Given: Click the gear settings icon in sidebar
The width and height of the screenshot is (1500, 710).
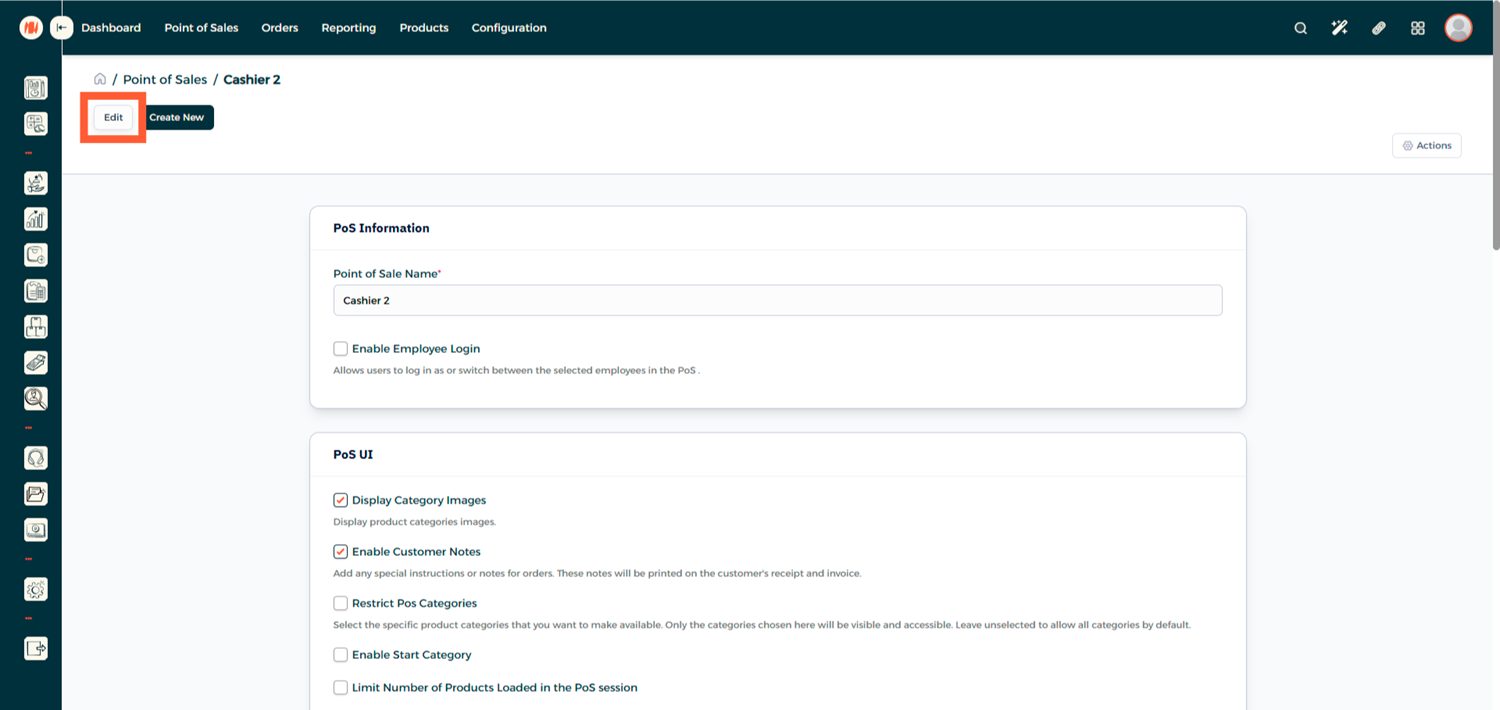Looking at the screenshot, I should tap(36, 590).
